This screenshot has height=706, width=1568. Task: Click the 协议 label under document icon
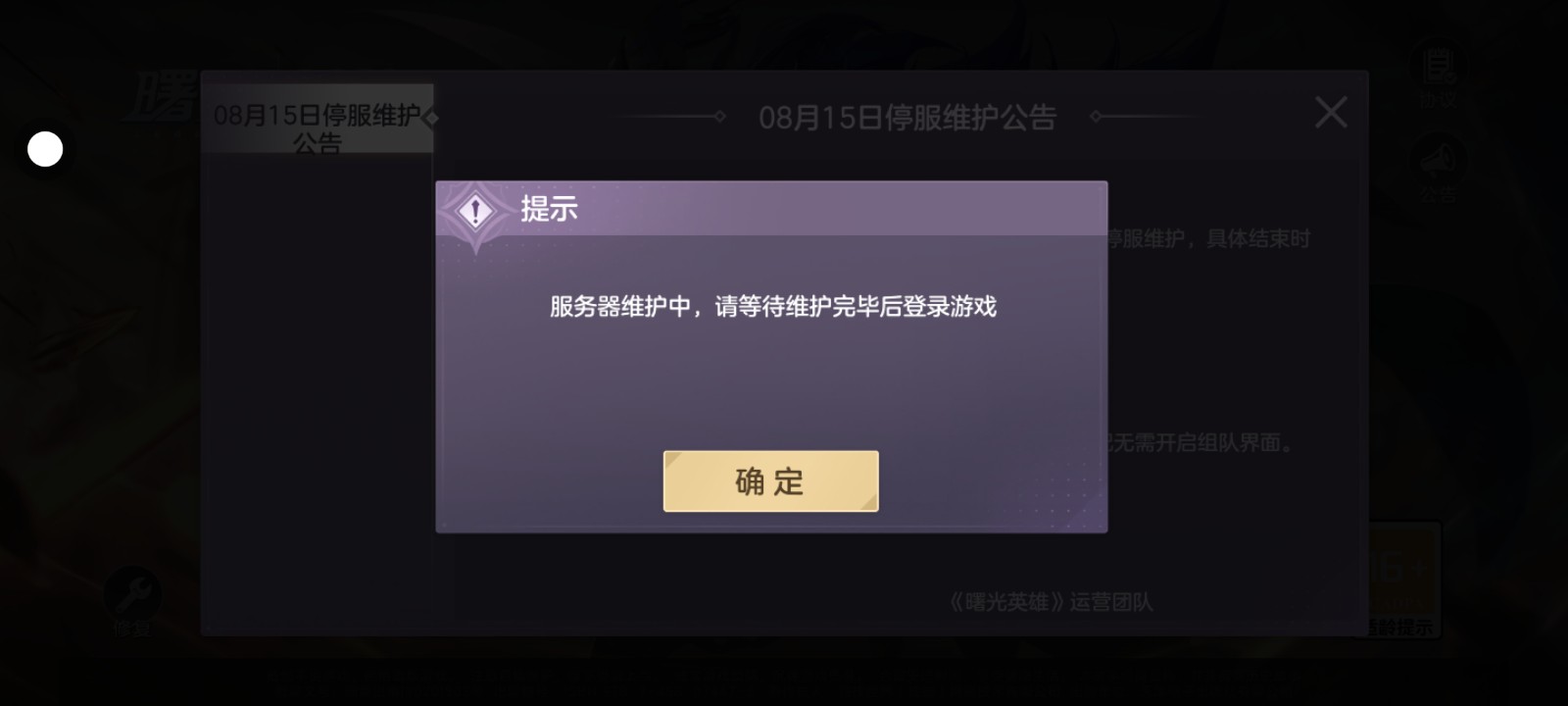[1438, 101]
